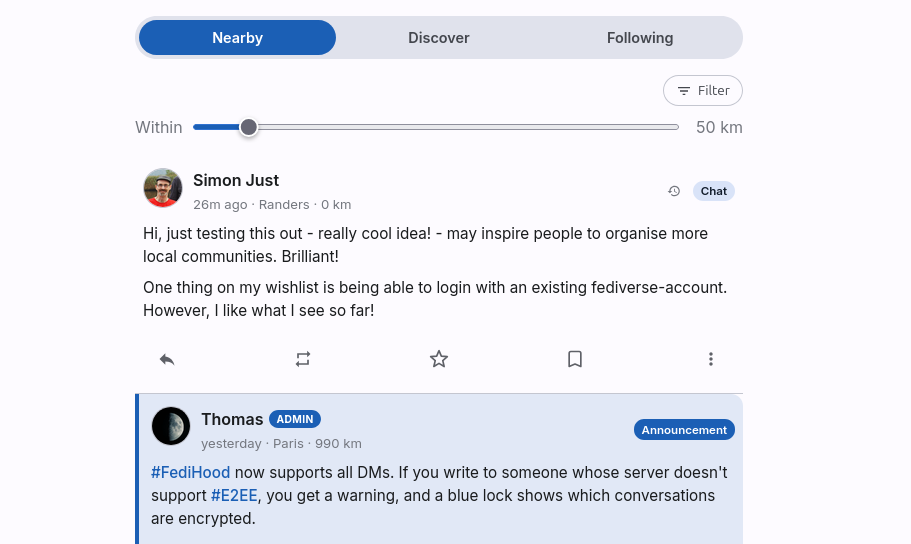Switch to the Following tab
The width and height of the screenshot is (911, 544).
[x=640, y=38]
